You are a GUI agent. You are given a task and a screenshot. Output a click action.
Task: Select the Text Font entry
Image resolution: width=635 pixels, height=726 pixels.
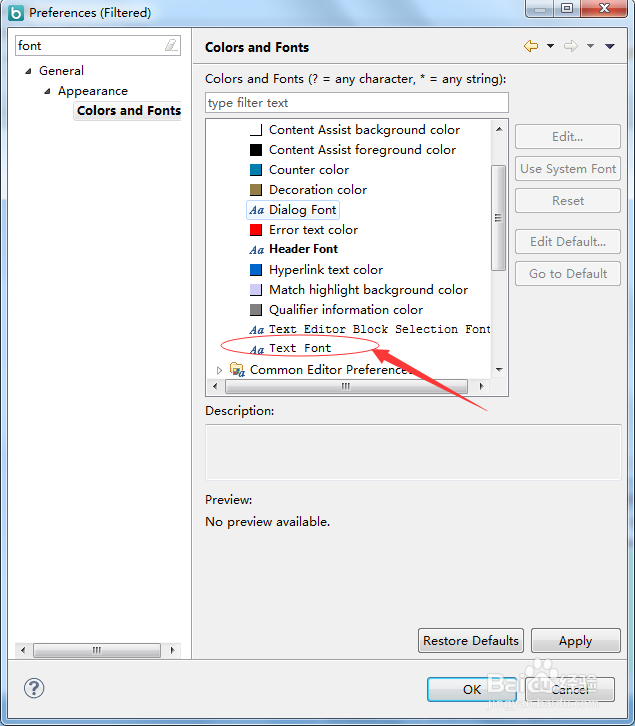click(x=300, y=348)
